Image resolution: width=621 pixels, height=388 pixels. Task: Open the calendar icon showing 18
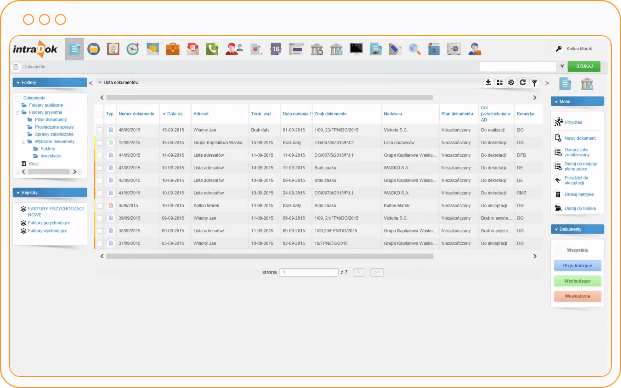[x=276, y=49]
